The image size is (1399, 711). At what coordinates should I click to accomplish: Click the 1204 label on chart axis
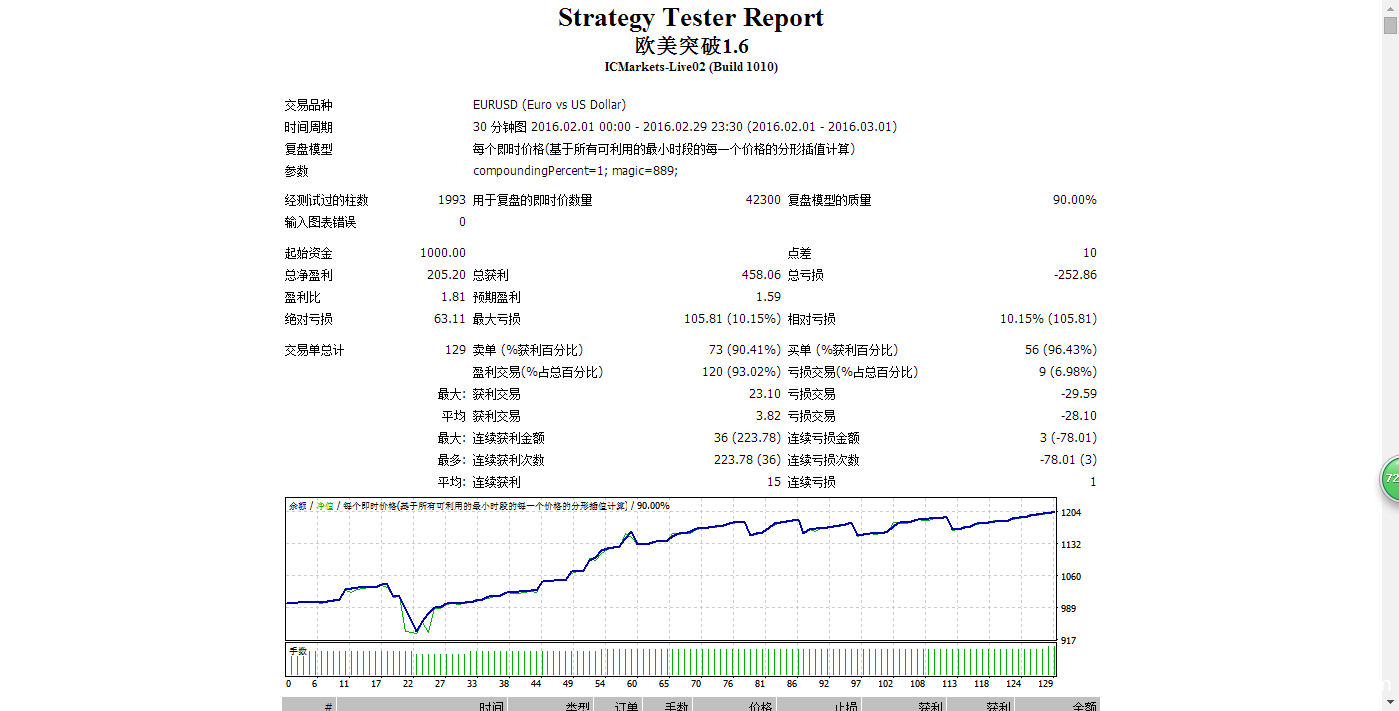click(x=1070, y=513)
